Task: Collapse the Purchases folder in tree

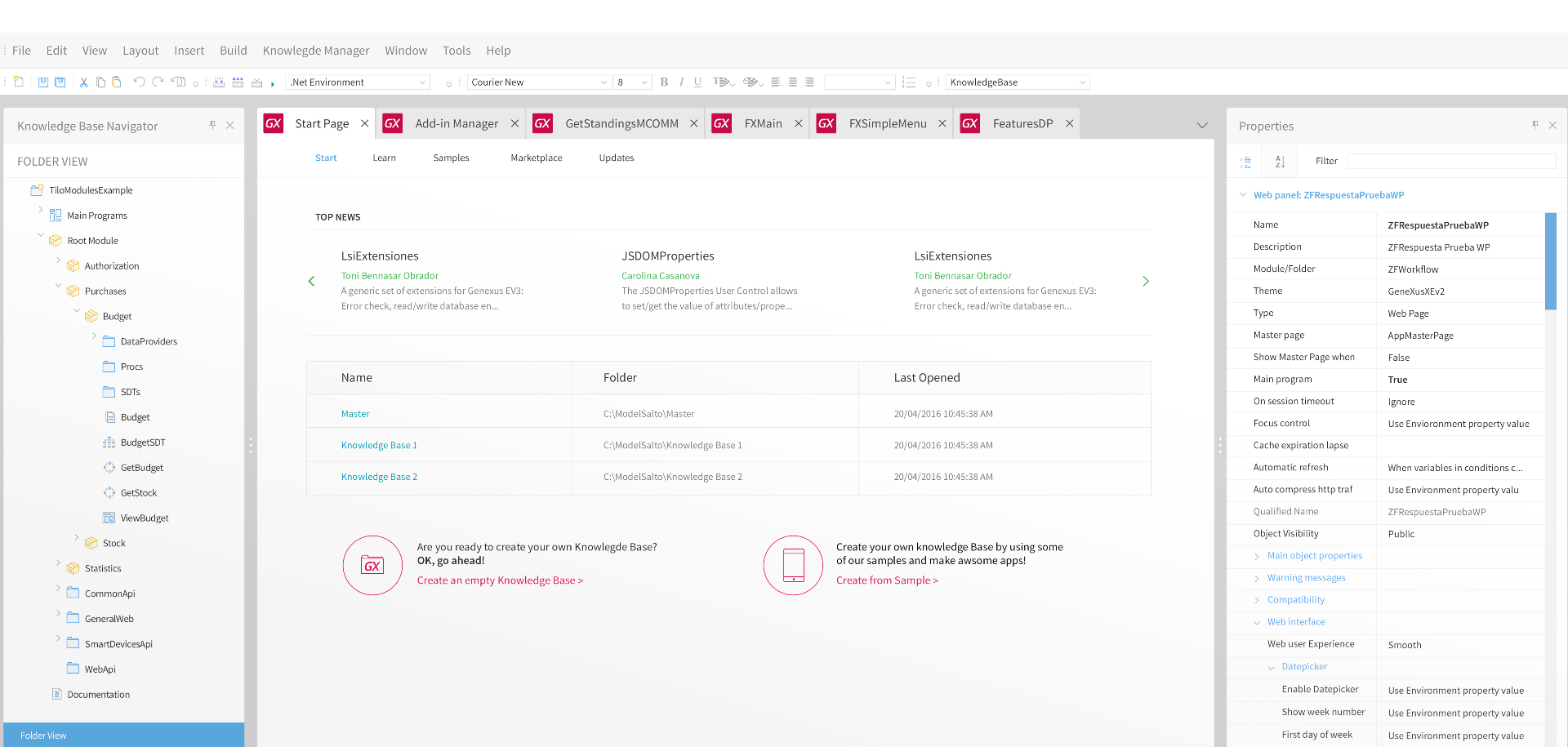Action: point(59,287)
